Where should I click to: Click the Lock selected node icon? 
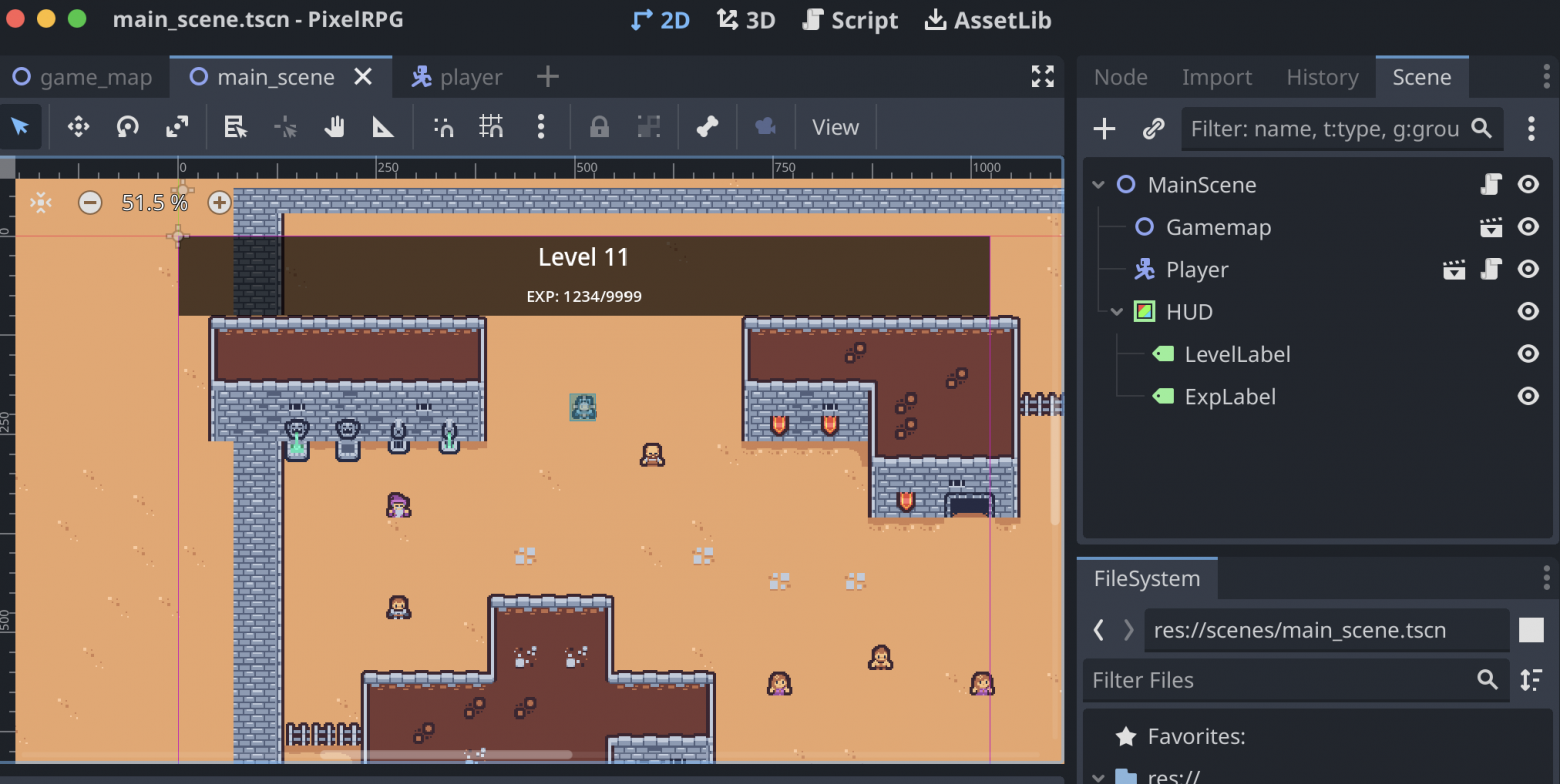click(x=599, y=127)
